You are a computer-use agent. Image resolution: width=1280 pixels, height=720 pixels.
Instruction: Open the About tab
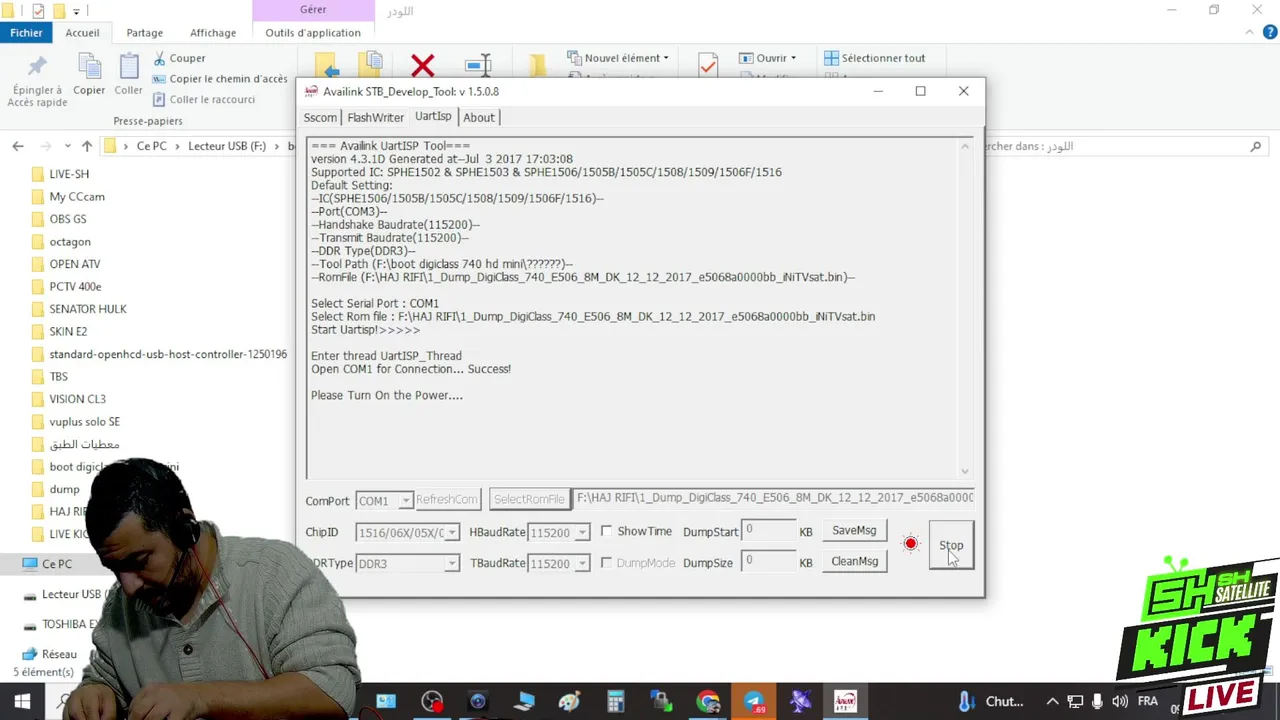click(x=478, y=117)
